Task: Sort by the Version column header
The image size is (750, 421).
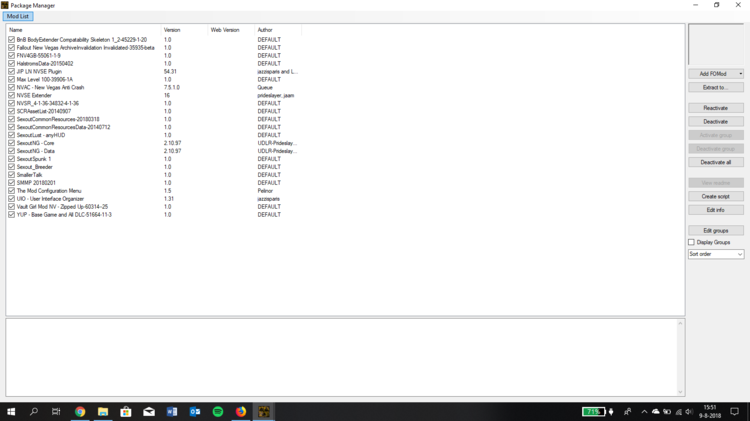Action: (x=185, y=30)
